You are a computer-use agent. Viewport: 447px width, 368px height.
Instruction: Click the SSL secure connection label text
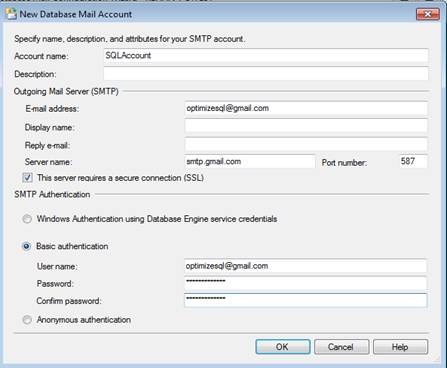coord(120,178)
